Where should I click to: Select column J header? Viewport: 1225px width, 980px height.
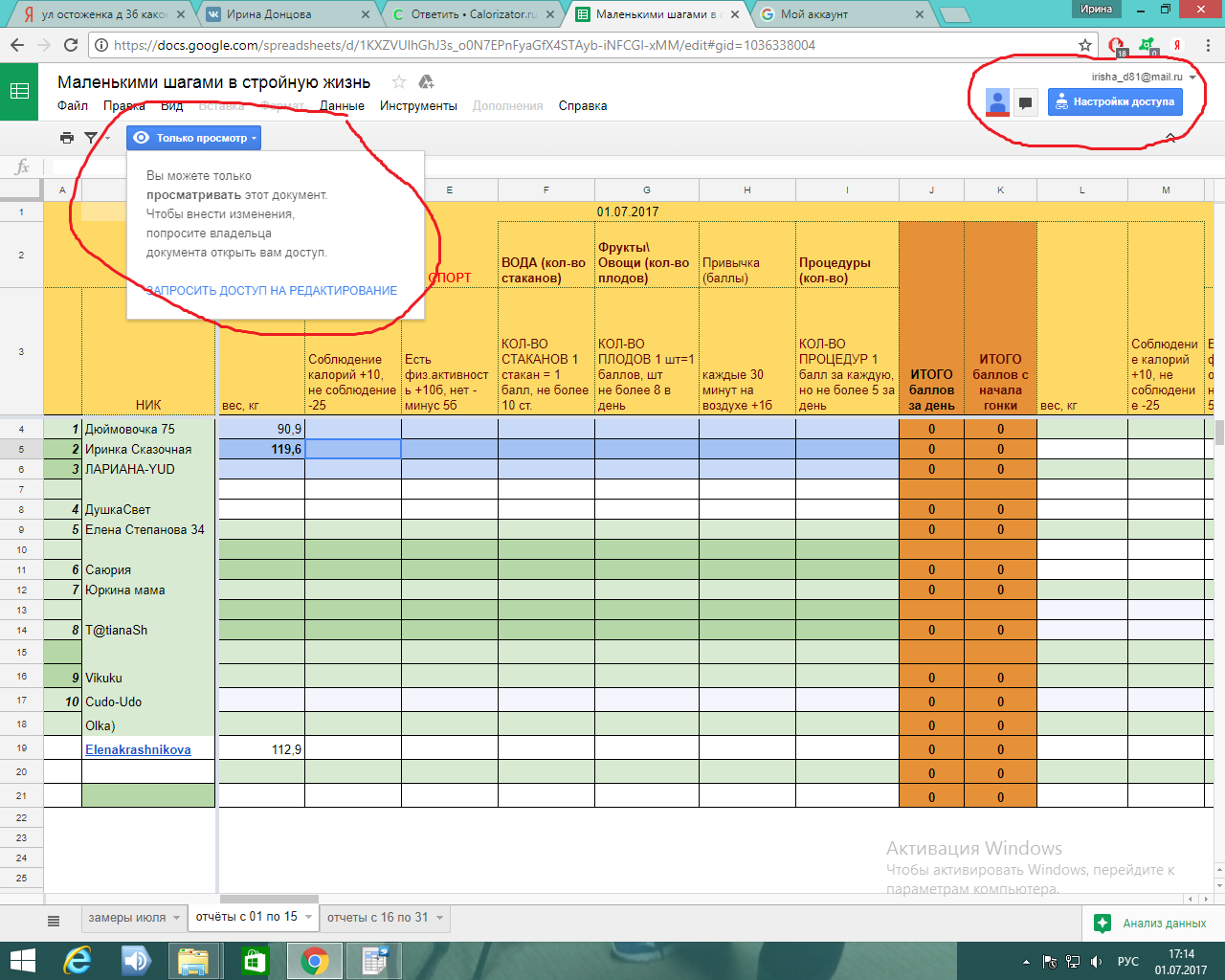pyautogui.click(x=931, y=190)
